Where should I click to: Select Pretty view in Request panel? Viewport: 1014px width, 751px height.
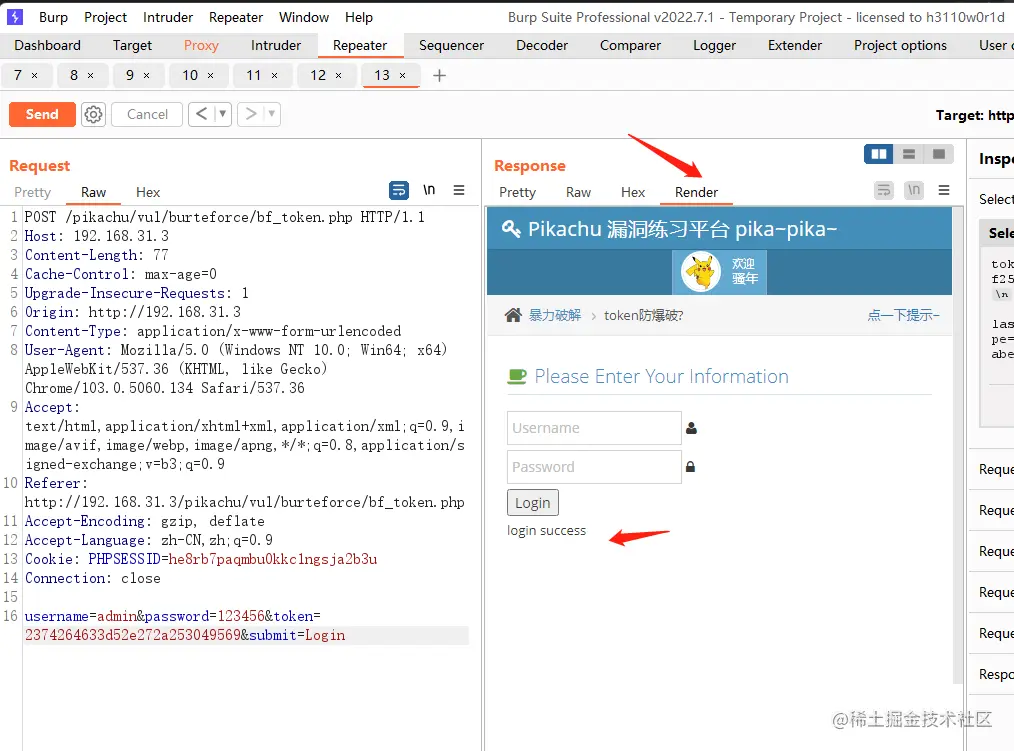(x=32, y=192)
